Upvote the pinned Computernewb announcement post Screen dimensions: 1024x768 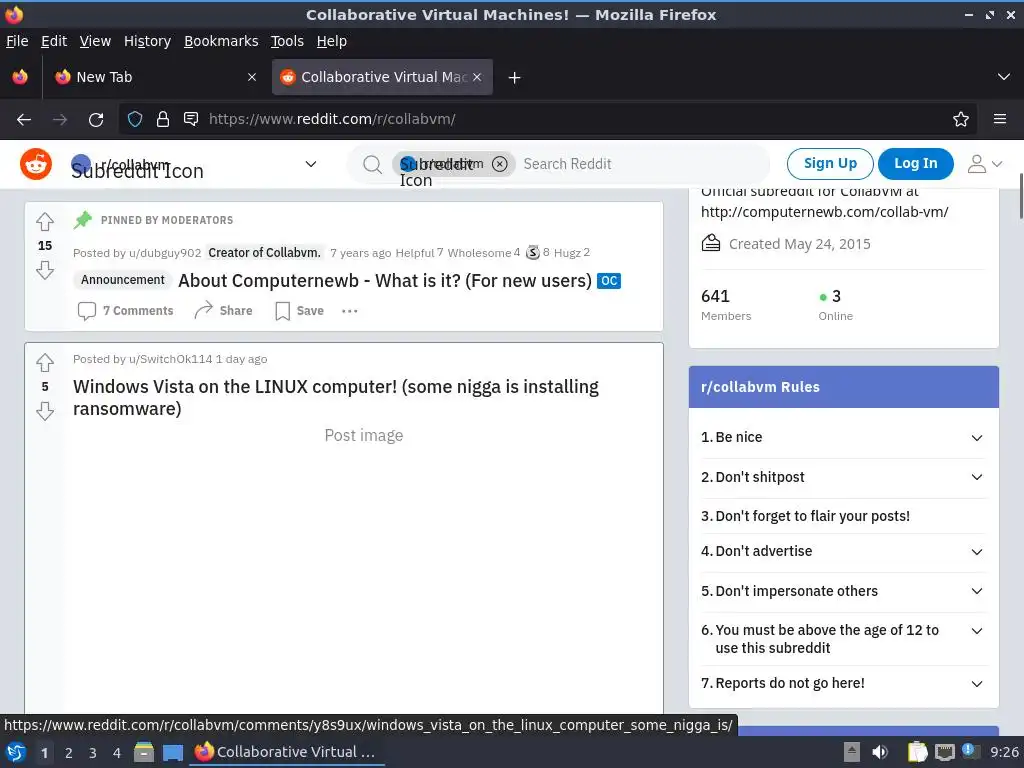point(44,222)
